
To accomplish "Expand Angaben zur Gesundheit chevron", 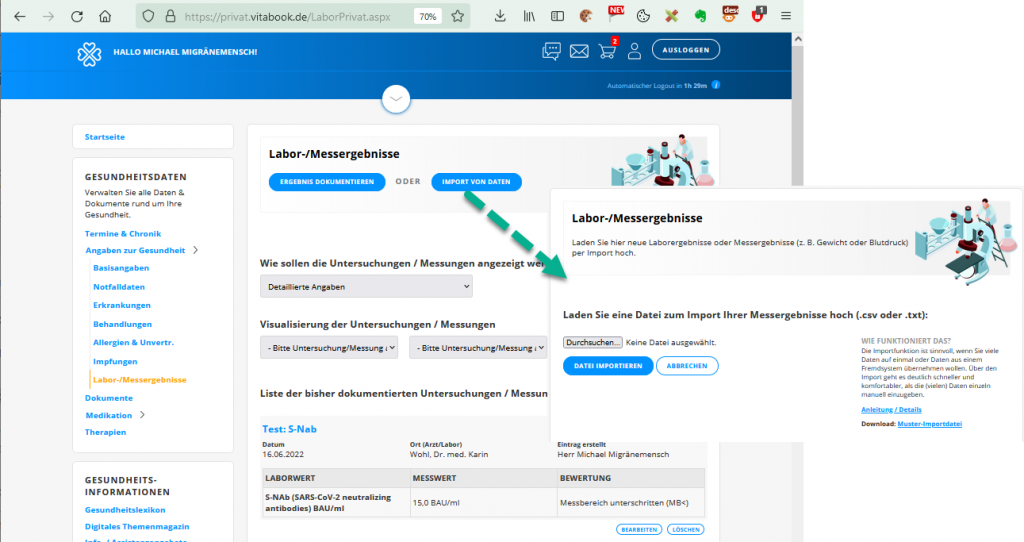I will 195,250.
